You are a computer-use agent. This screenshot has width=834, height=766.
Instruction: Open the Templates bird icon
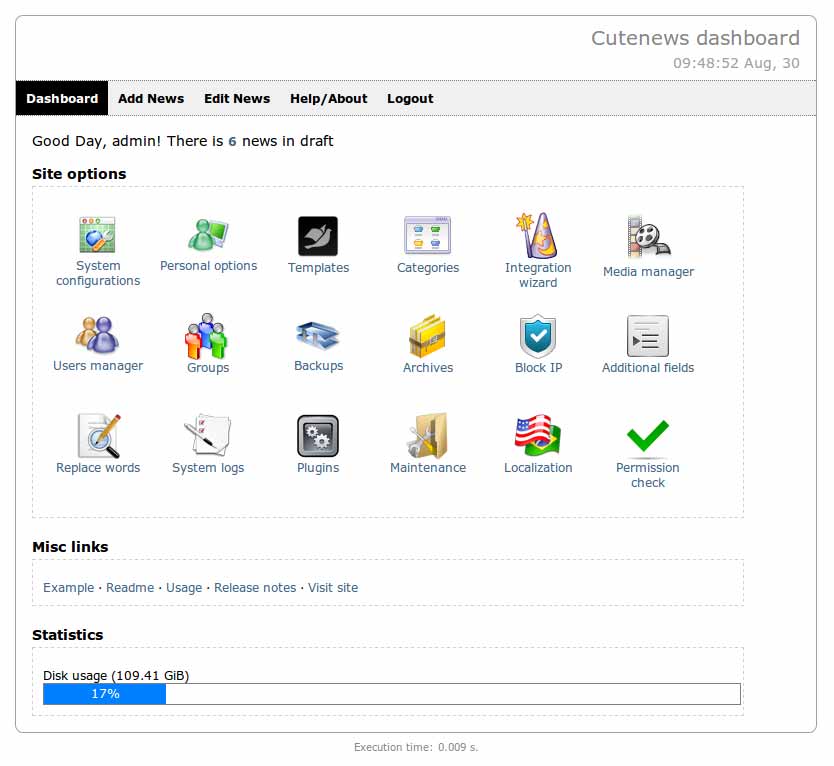(x=318, y=236)
